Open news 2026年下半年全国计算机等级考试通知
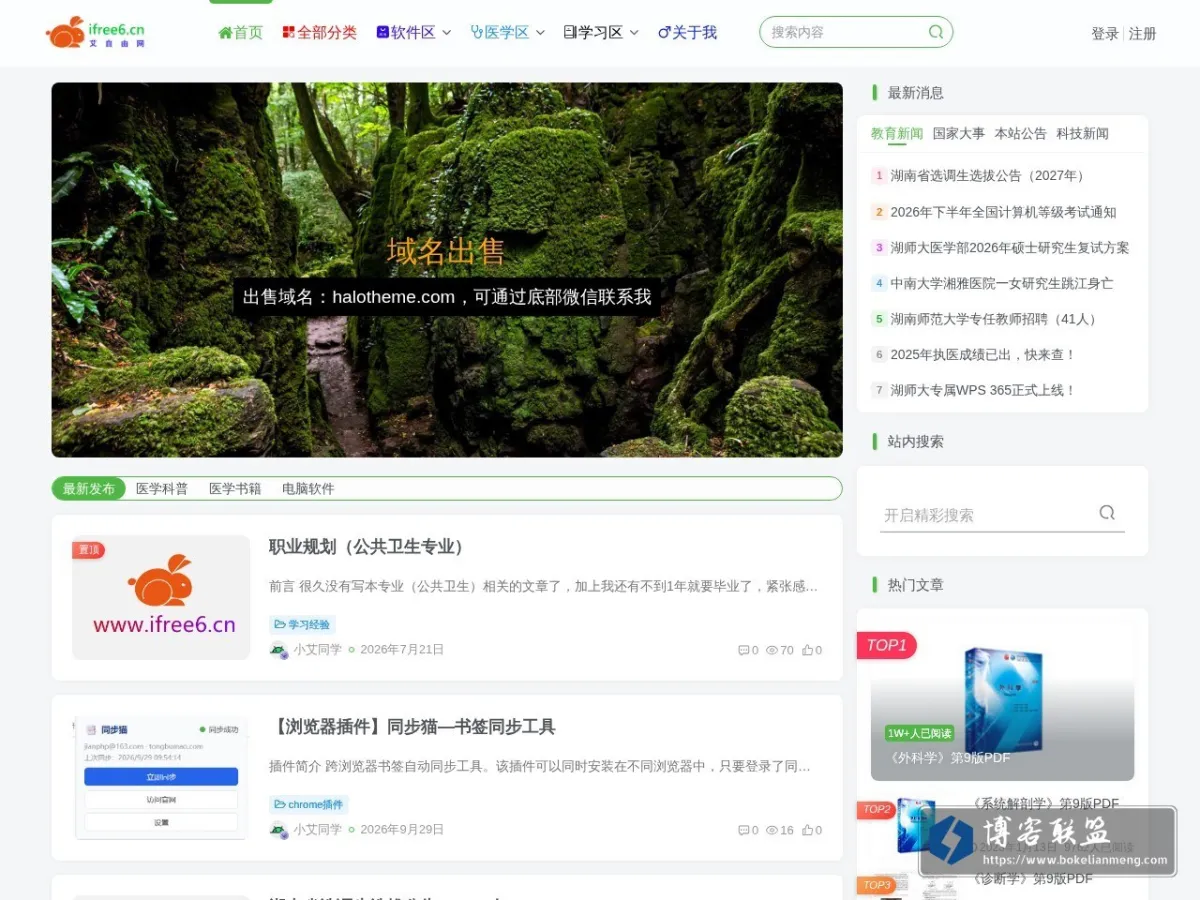 tap(1003, 212)
